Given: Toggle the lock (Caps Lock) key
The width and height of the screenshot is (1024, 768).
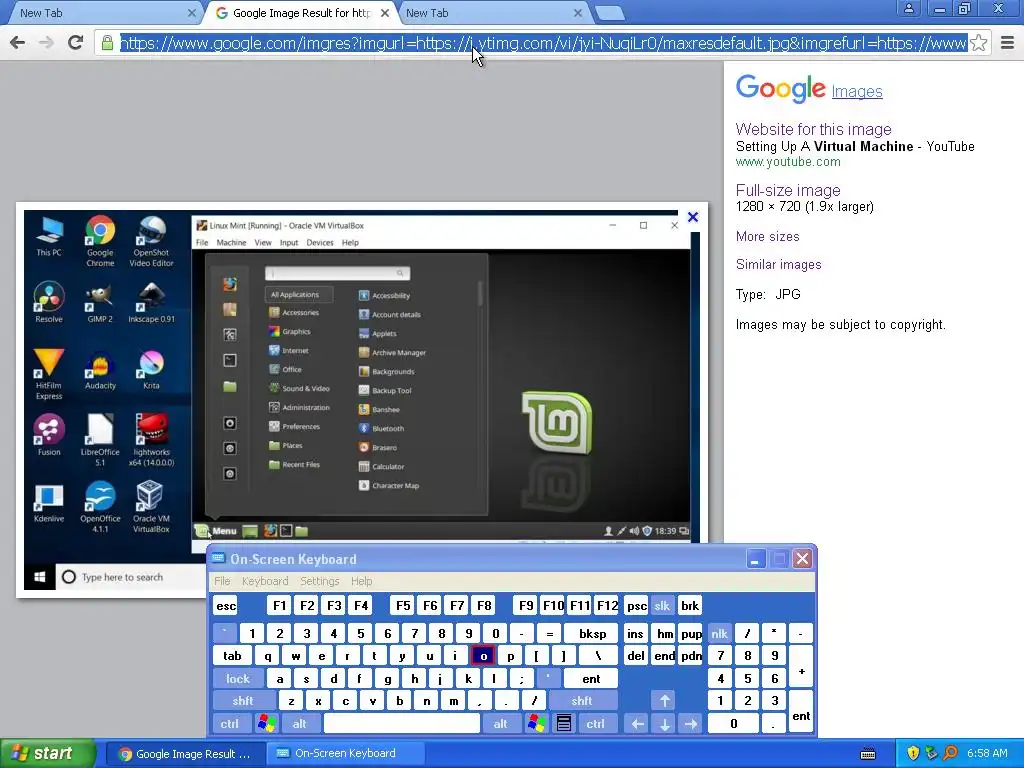Looking at the screenshot, I should point(238,679).
